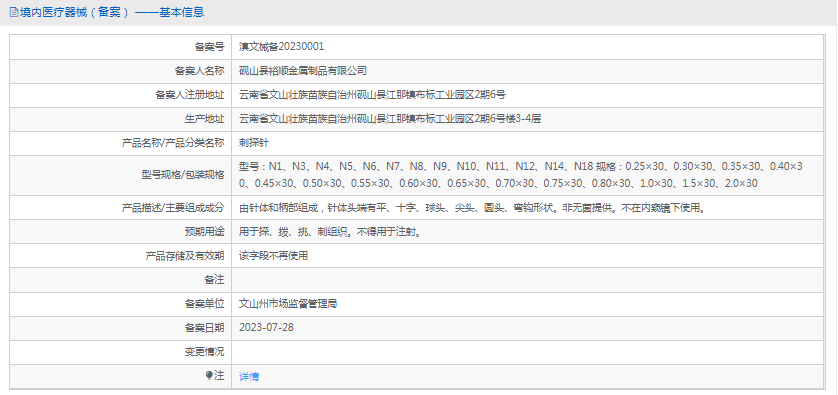838x395 pixels.
Task: Click the lightbulb icon next to 注
Action: click(x=209, y=376)
